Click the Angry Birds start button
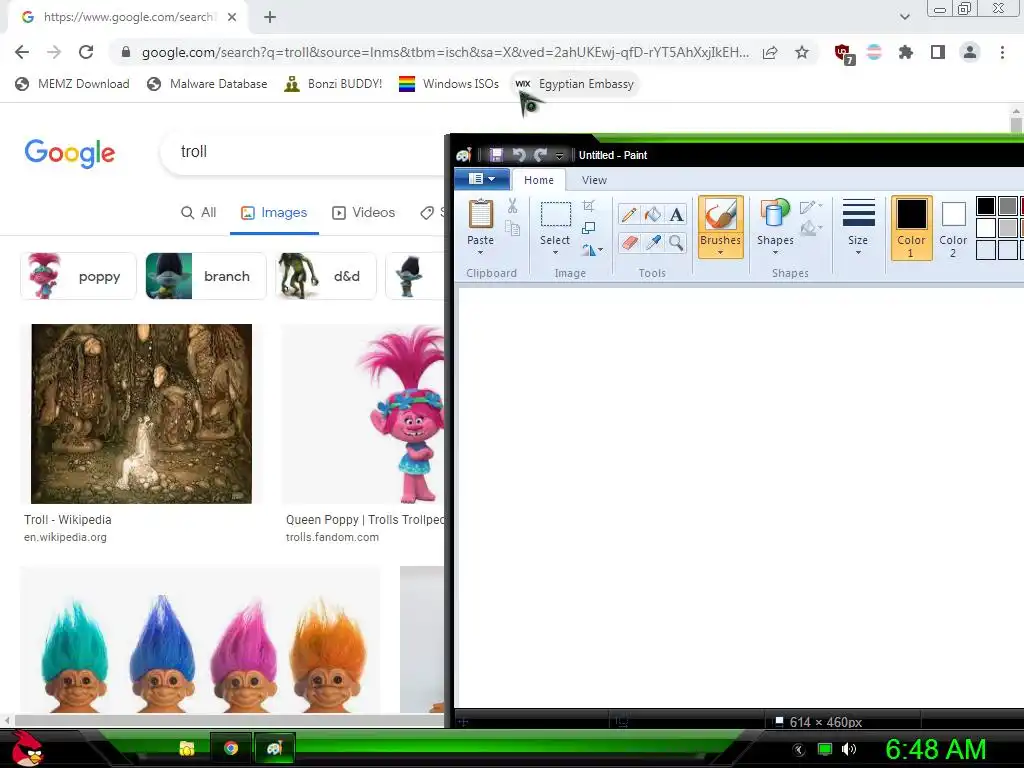 [27, 748]
